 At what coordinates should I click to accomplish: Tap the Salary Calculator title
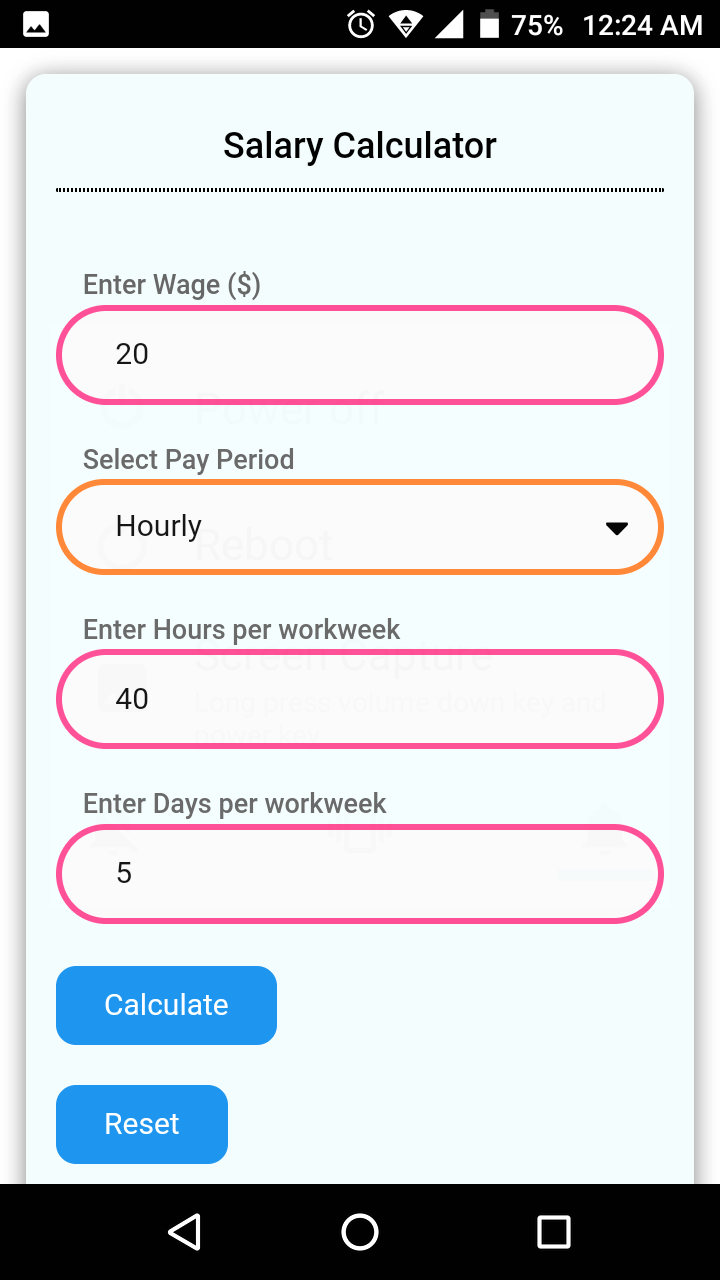360,146
